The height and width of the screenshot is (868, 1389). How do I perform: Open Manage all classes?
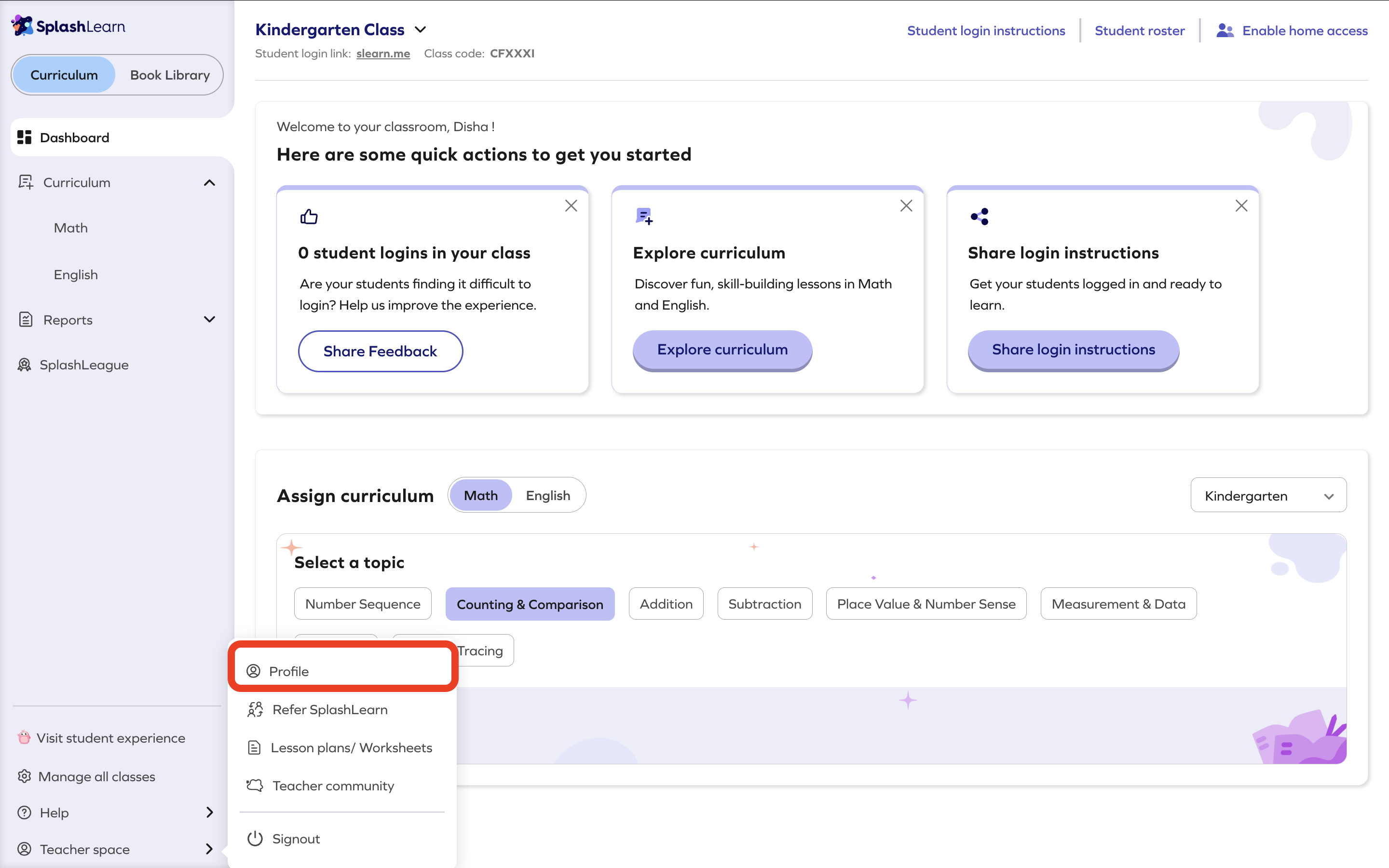coord(96,776)
